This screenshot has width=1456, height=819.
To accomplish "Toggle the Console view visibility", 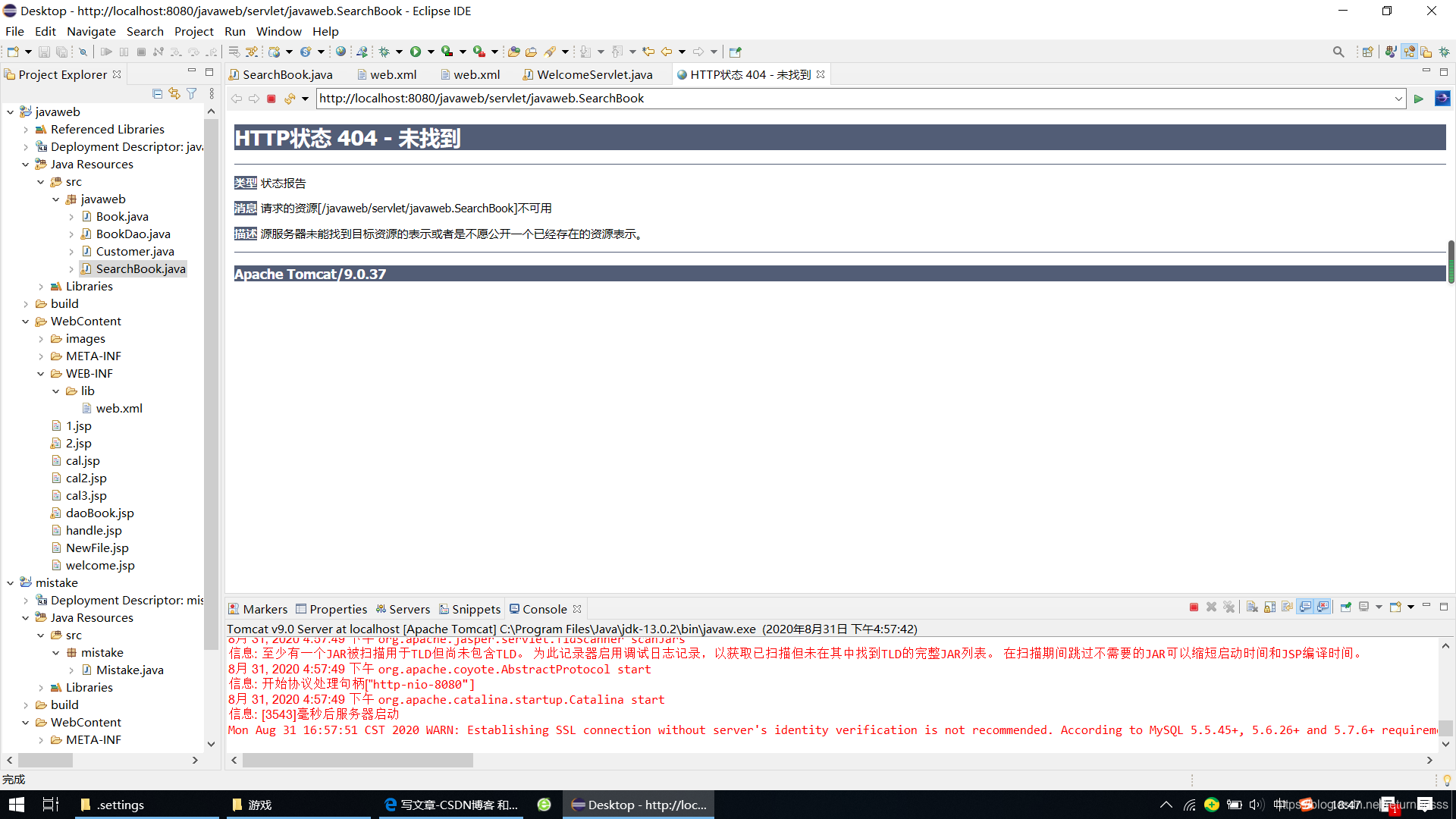I will click(544, 609).
